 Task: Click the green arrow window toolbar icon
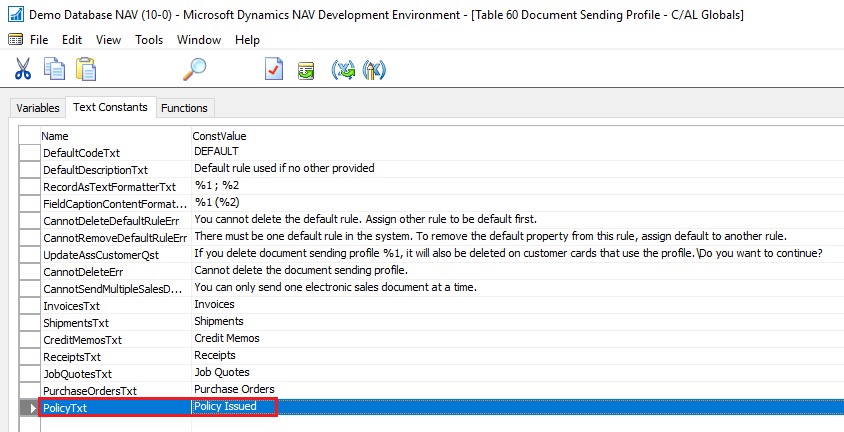[x=305, y=69]
